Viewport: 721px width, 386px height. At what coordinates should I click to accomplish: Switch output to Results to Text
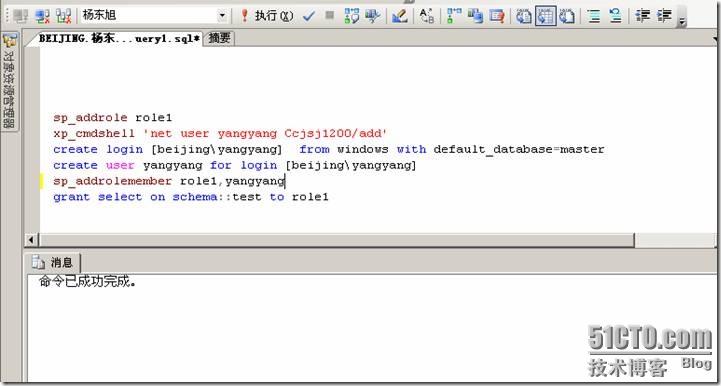524,16
